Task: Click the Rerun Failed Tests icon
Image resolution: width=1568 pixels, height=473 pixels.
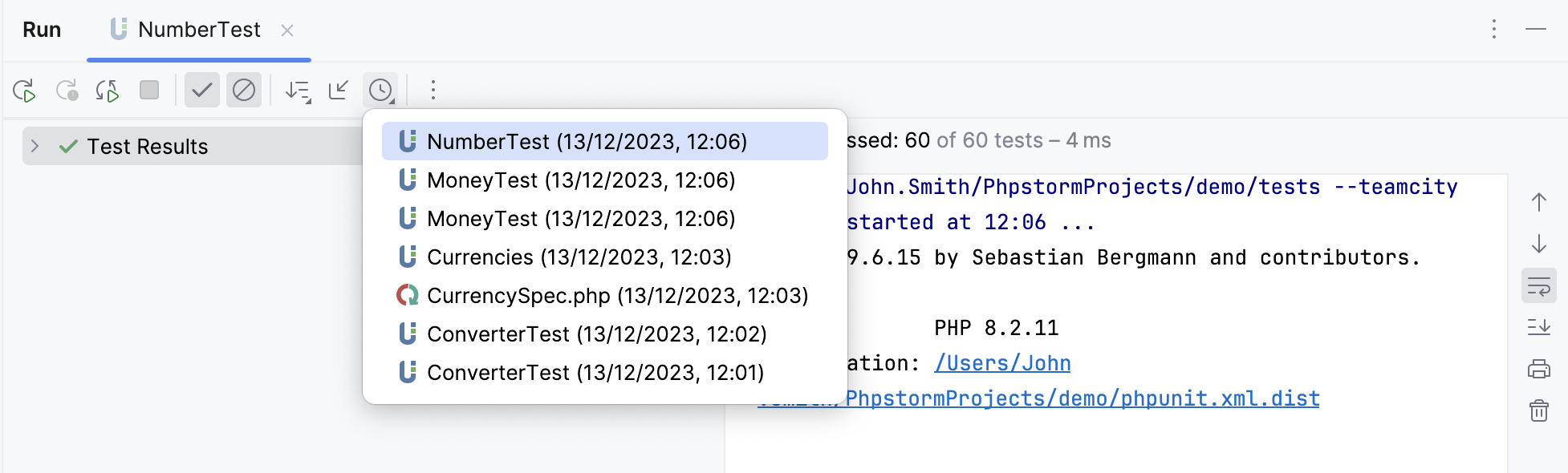Action: [x=67, y=91]
